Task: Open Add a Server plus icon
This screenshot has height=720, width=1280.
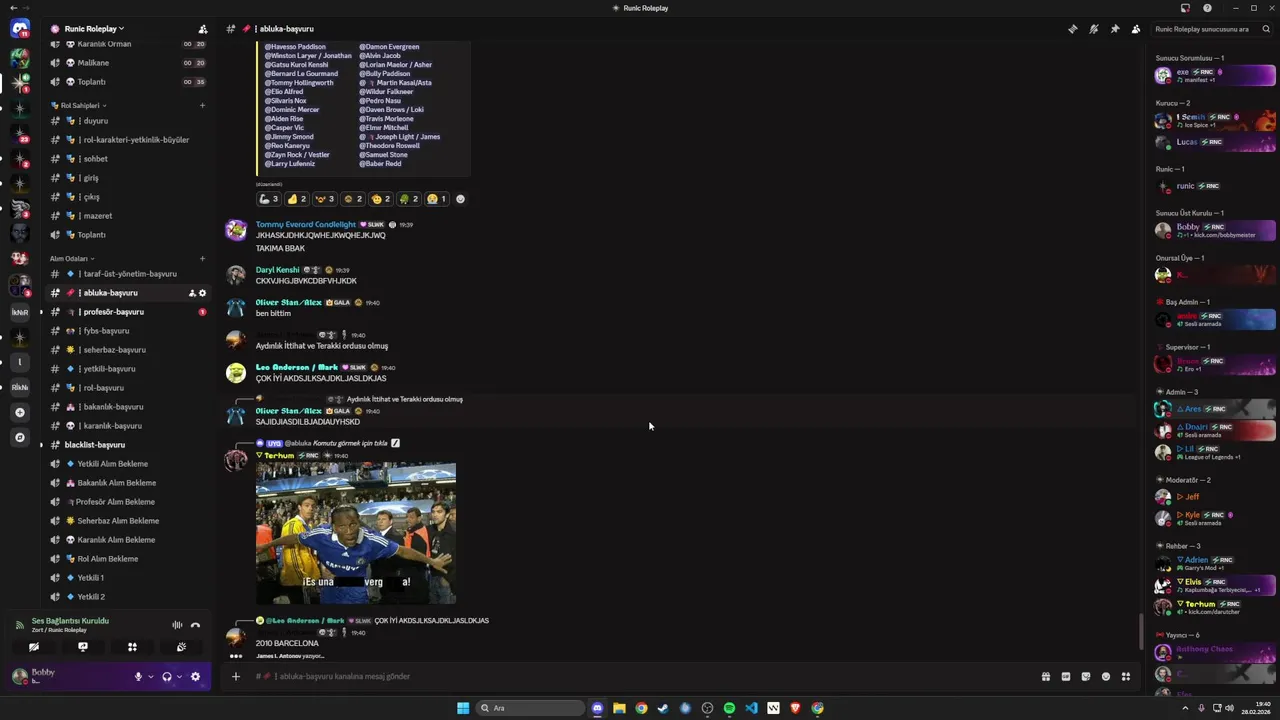Action: click(19, 412)
